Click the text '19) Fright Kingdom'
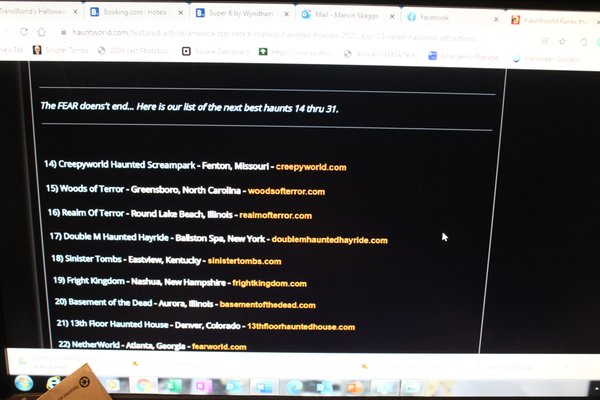This screenshot has height=400, width=600. click(x=89, y=281)
